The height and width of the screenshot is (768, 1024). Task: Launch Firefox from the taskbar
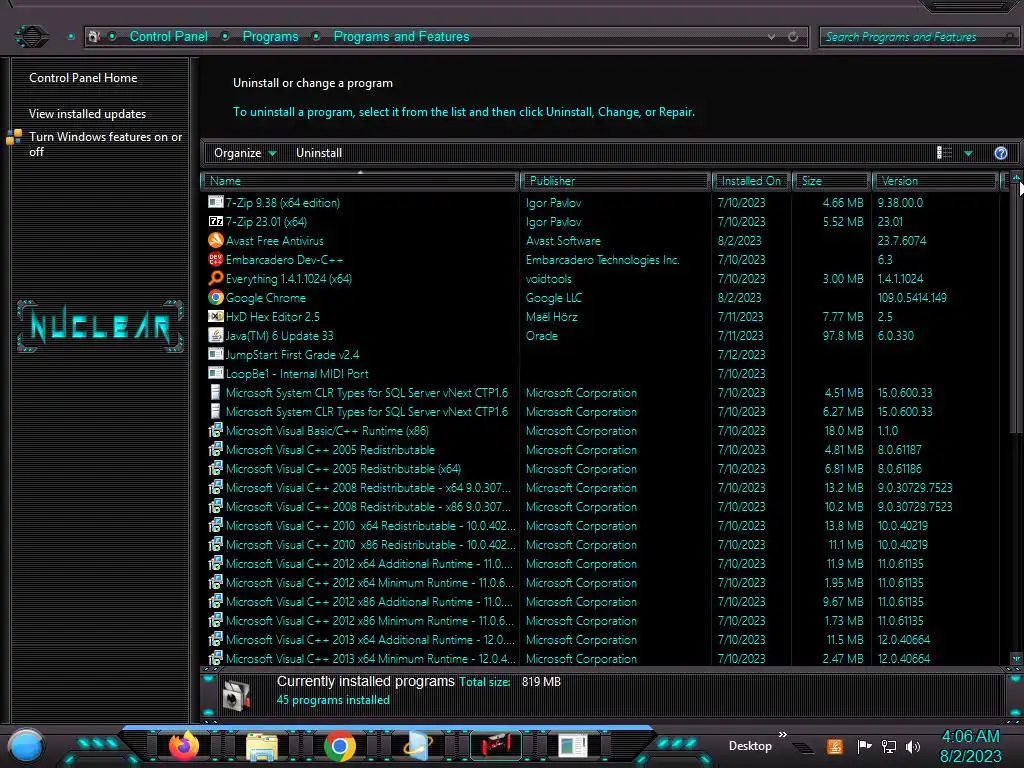pos(184,746)
